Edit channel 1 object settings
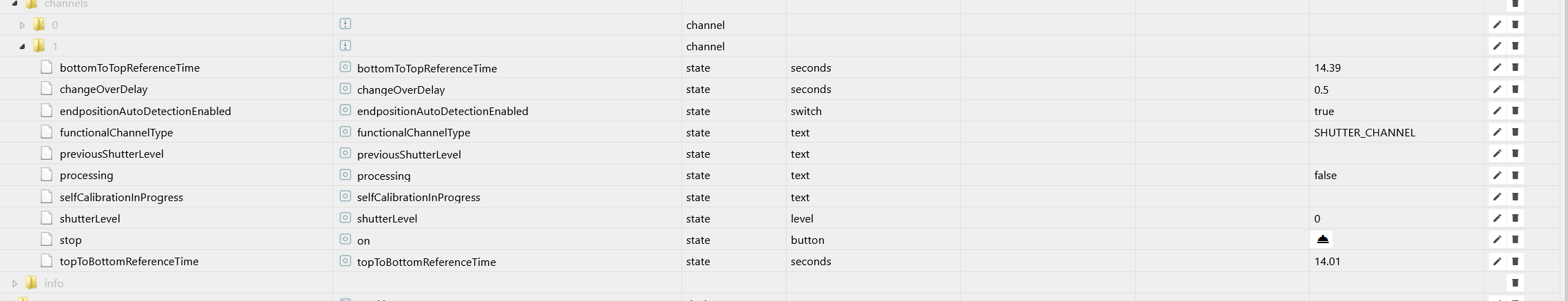 pos(1496,46)
